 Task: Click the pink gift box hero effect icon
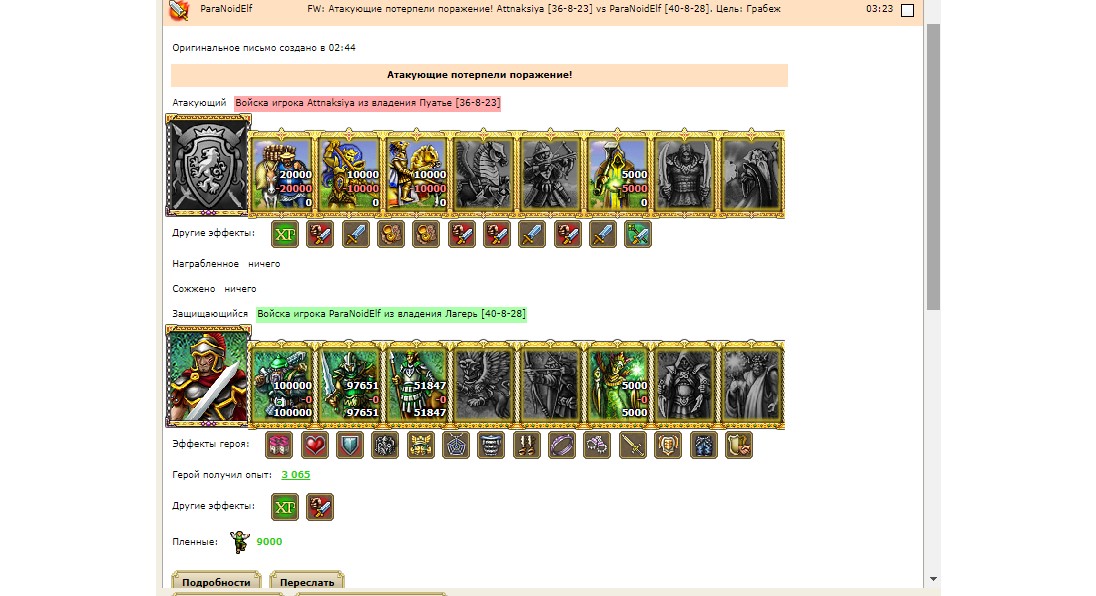pos(280,445)
